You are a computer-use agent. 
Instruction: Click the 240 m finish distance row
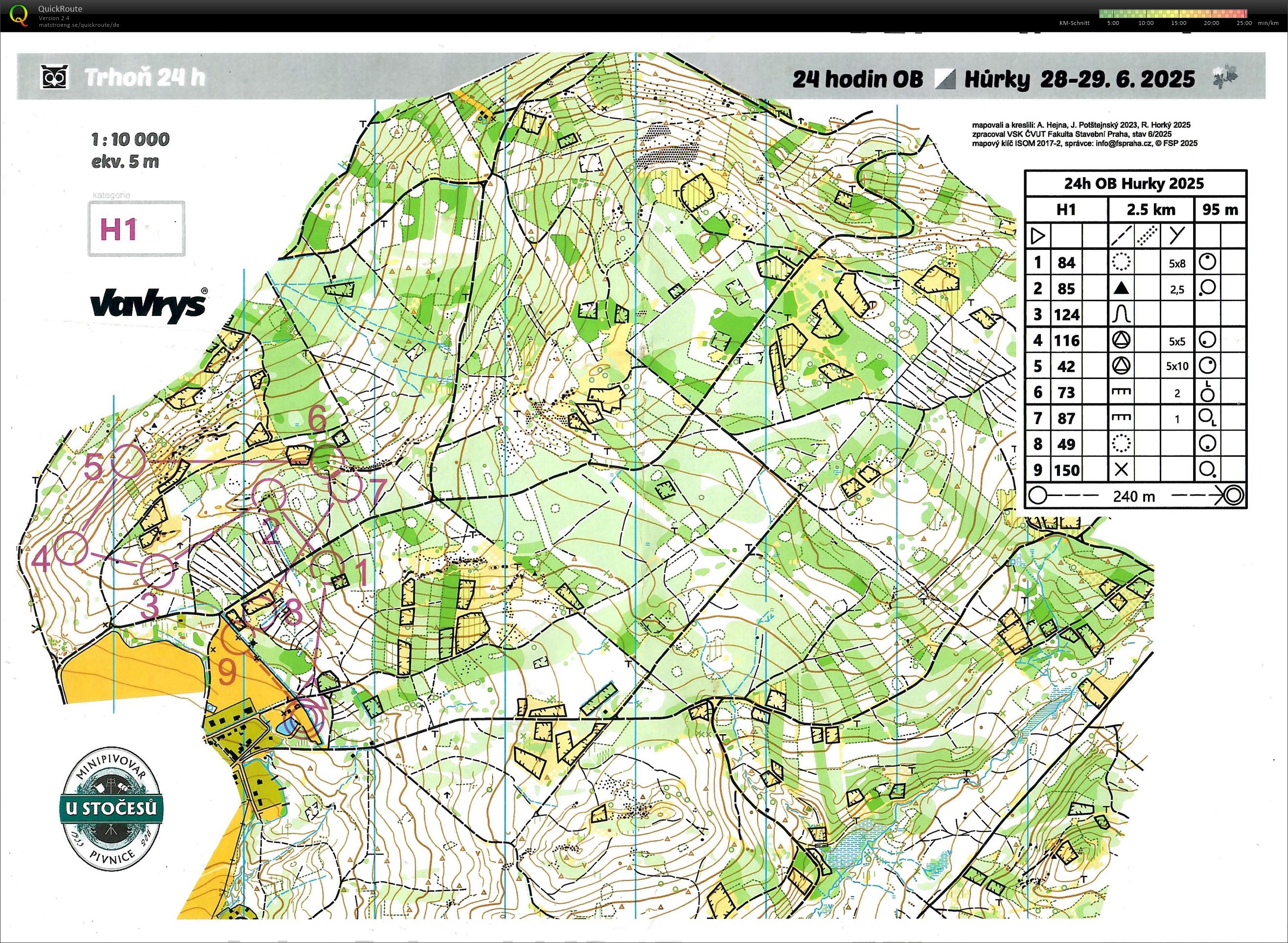(x=1134, y=496)
